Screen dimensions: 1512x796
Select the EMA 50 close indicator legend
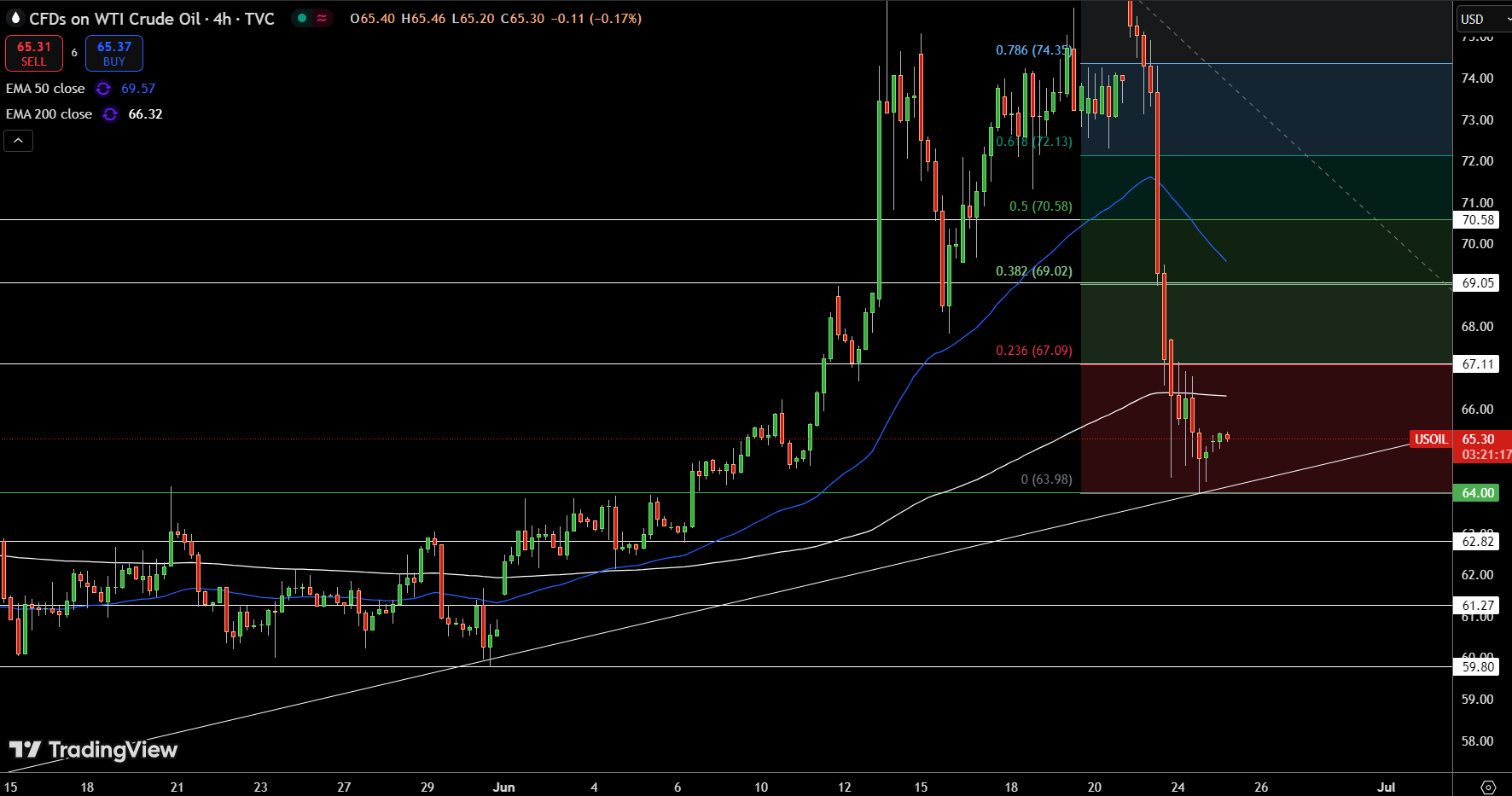pos(45,89)
